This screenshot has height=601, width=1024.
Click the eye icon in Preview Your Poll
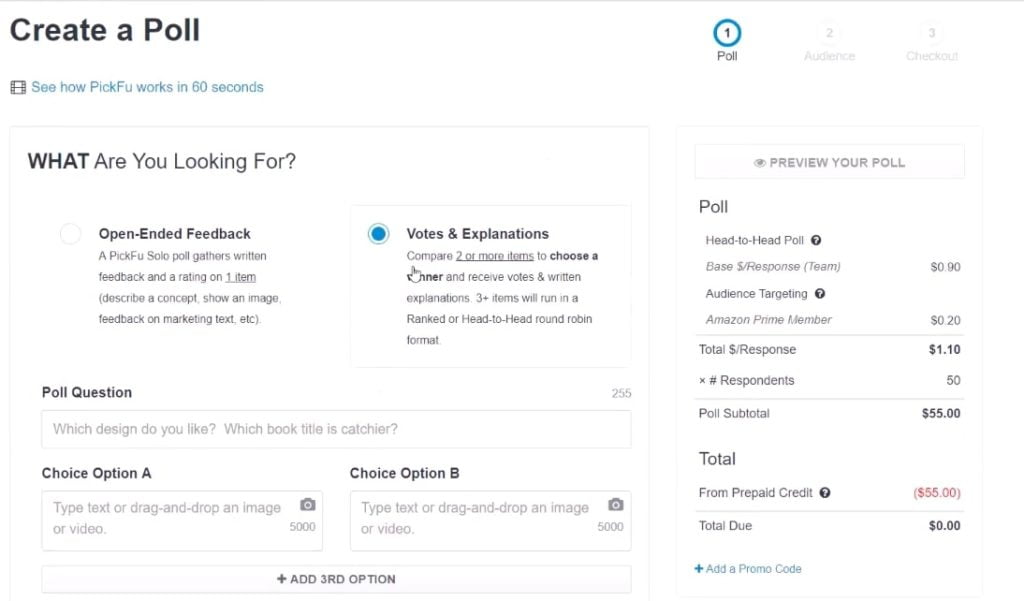tap(760, 163)
